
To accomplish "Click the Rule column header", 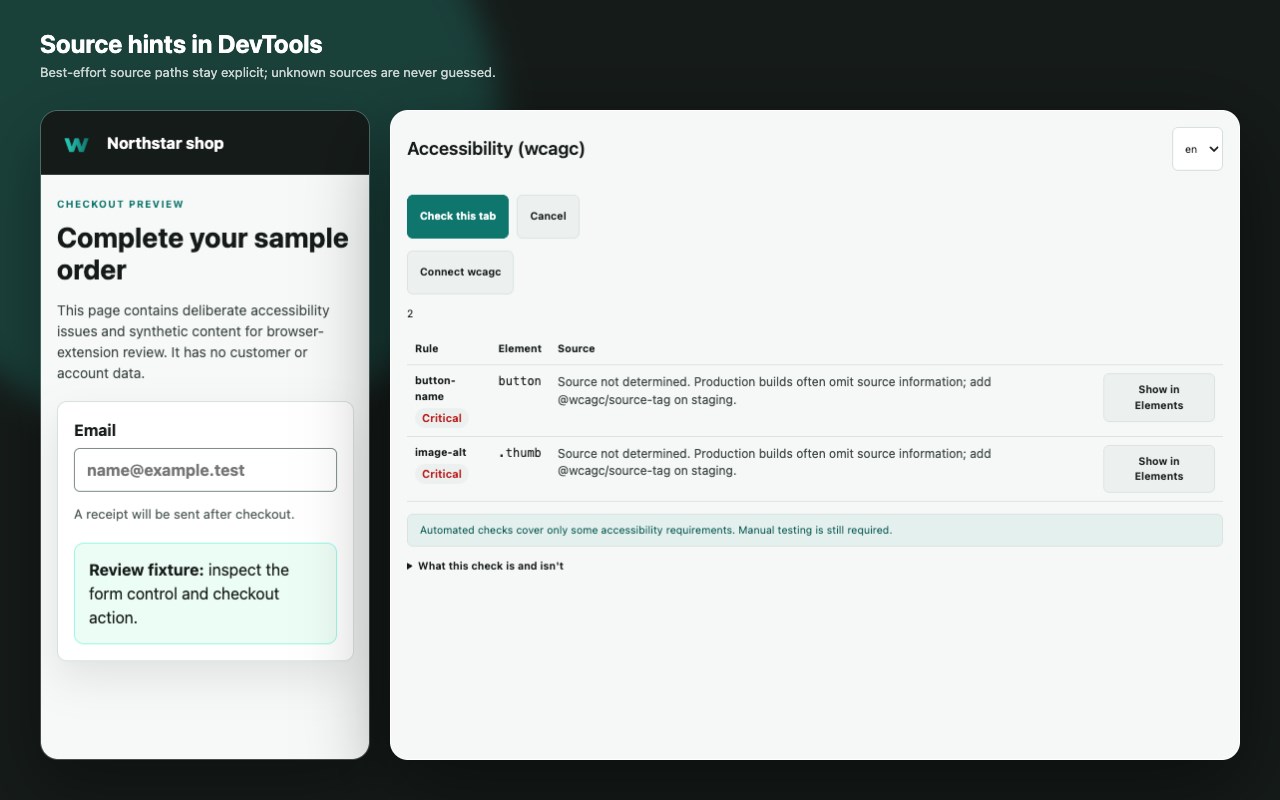I will 427,349.
